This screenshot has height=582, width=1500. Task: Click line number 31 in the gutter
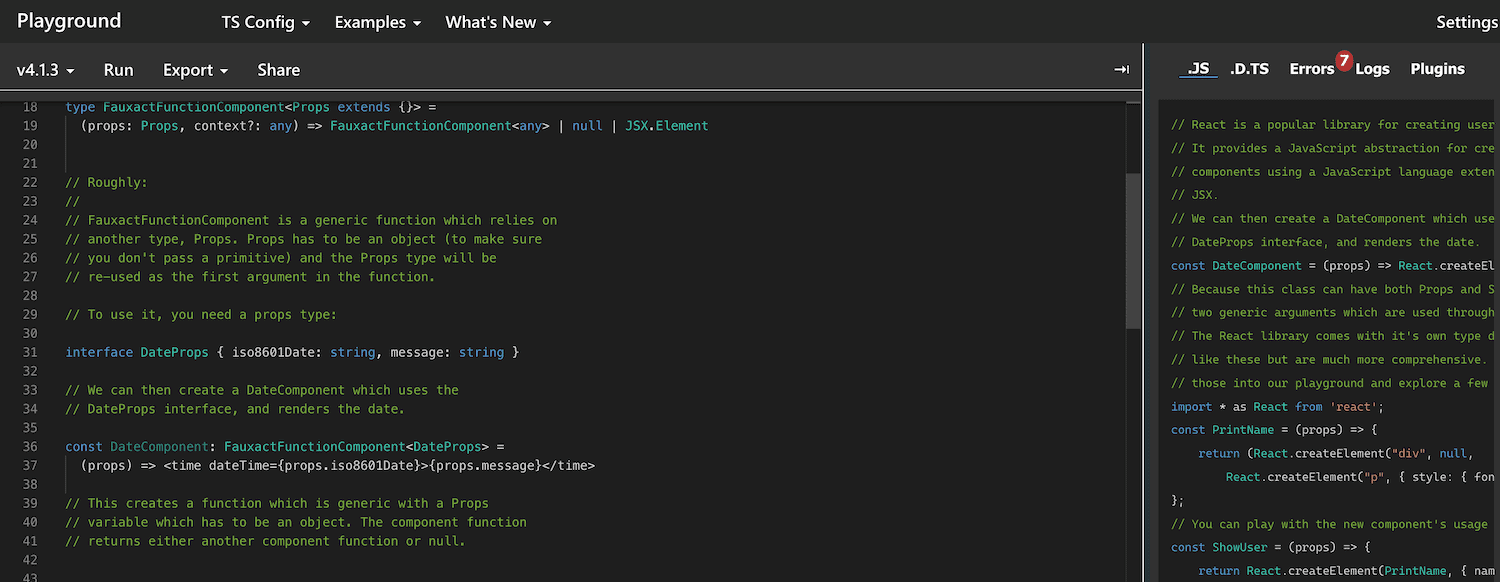click(30, 352)
